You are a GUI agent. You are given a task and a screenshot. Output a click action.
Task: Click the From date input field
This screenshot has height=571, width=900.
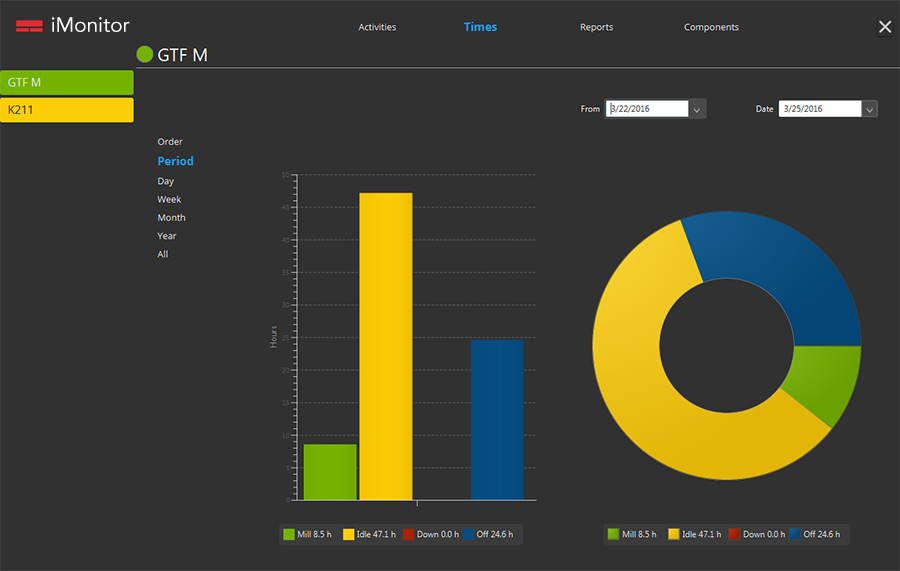coord(647,109)
